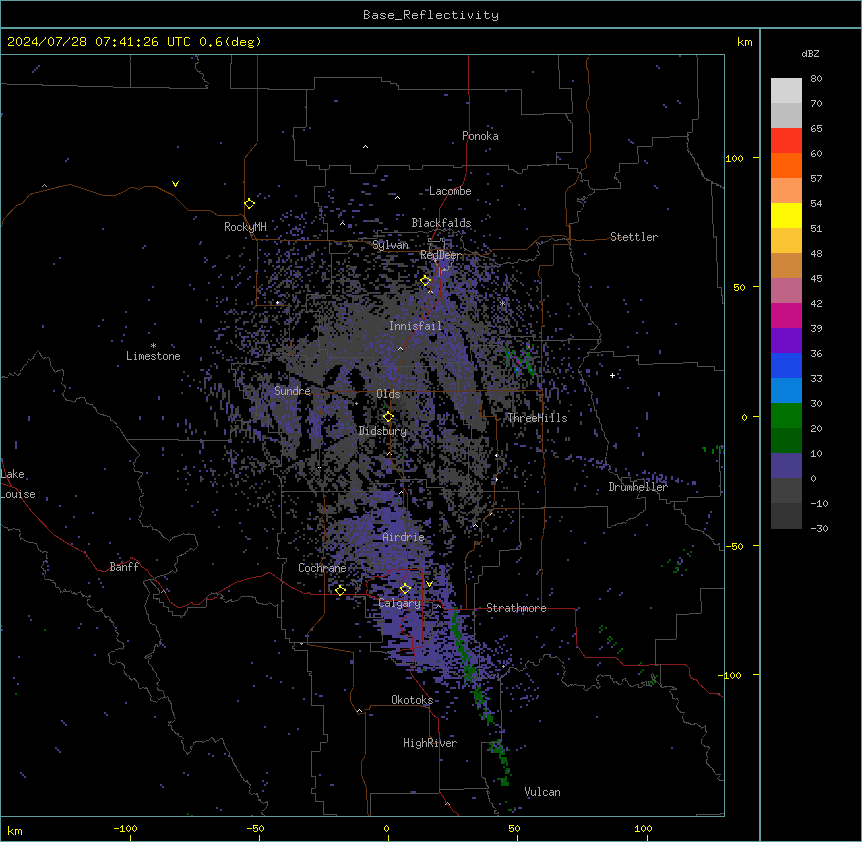Click the Blackfalds label on the map
Image resolution: width=862 pixels, height=842 pixels.
click(x=441, y=223)
